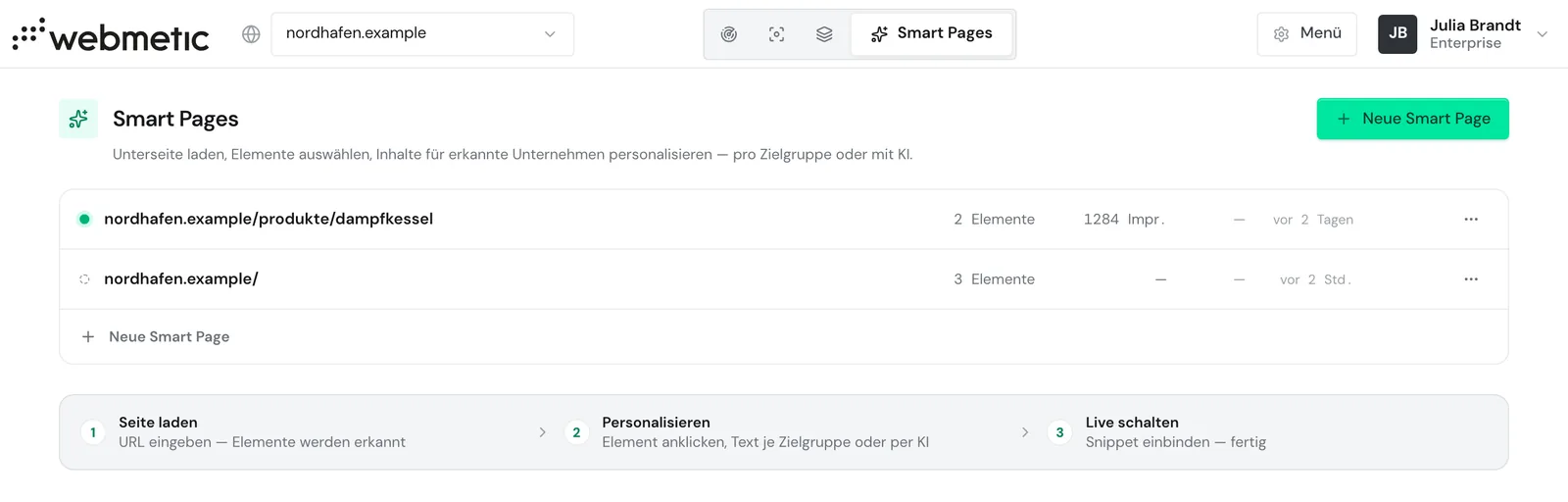Open the nordhafen.example/ page row
This screenshot has width=1568, height=502.
point(784,279)
